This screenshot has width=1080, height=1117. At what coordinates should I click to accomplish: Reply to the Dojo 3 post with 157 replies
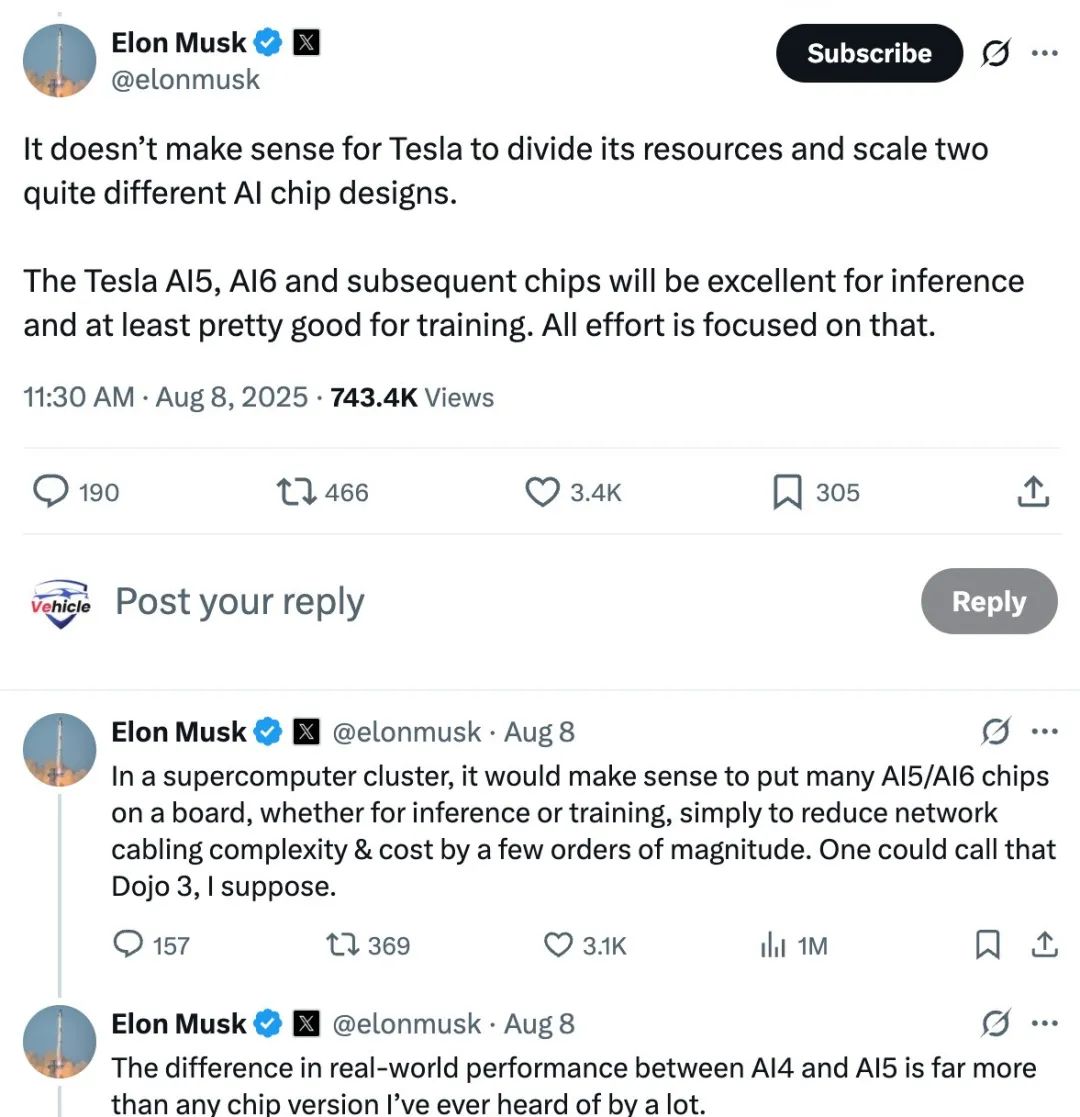[129, 945]
